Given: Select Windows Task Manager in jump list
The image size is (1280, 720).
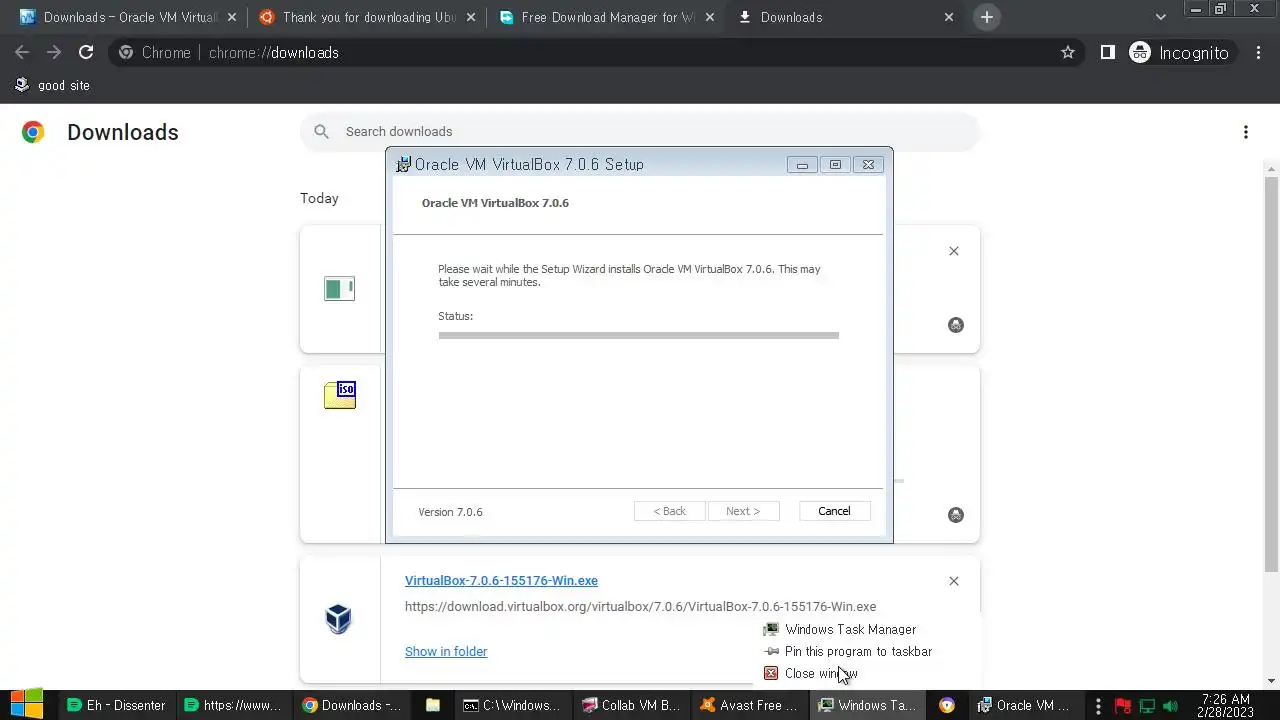Looking at the screenshot, I should [x=850, y=629].
